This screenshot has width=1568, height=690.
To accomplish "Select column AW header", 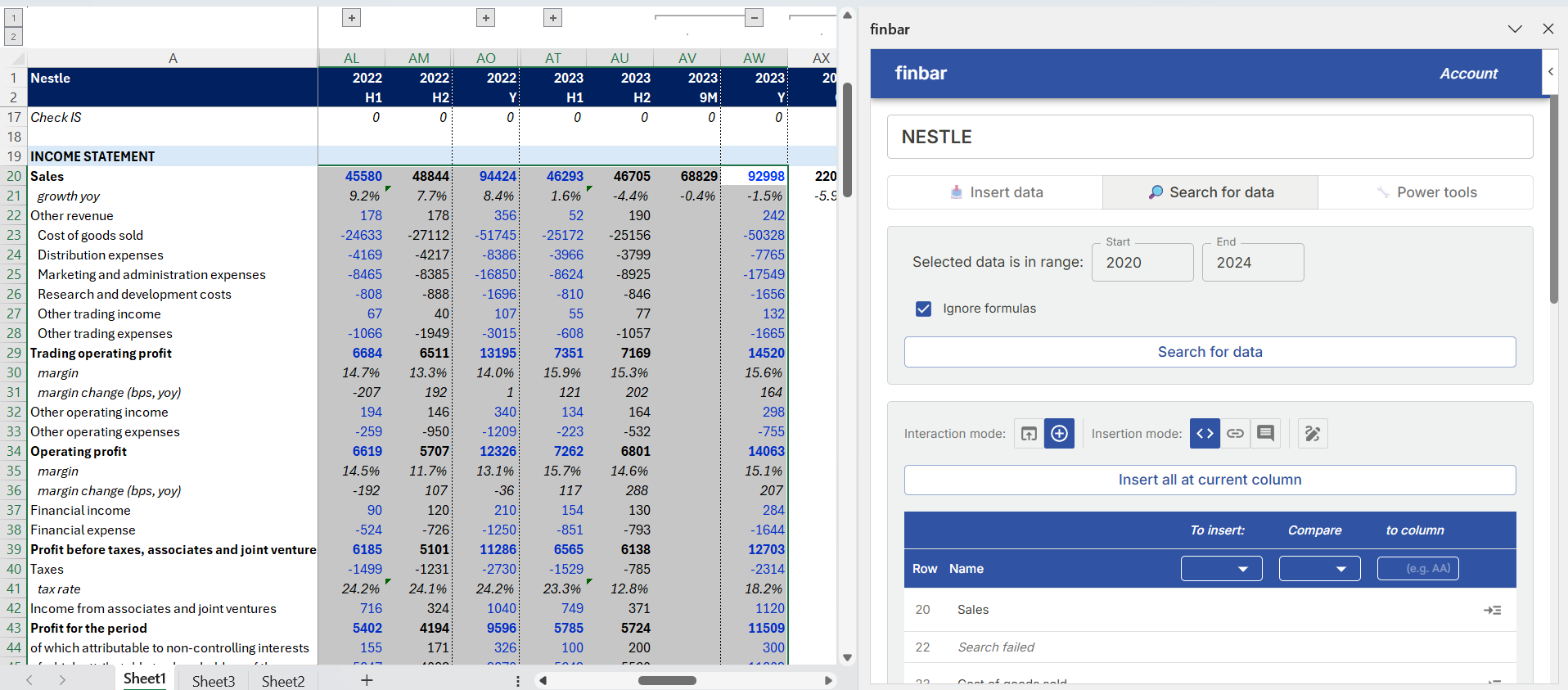I will point(755,58).
